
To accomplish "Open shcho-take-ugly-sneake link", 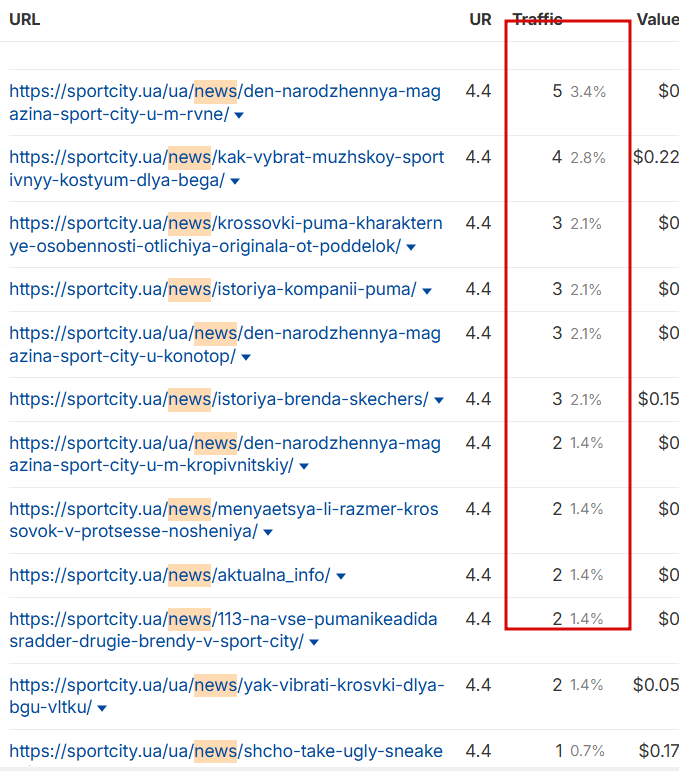I will (226, 751).
